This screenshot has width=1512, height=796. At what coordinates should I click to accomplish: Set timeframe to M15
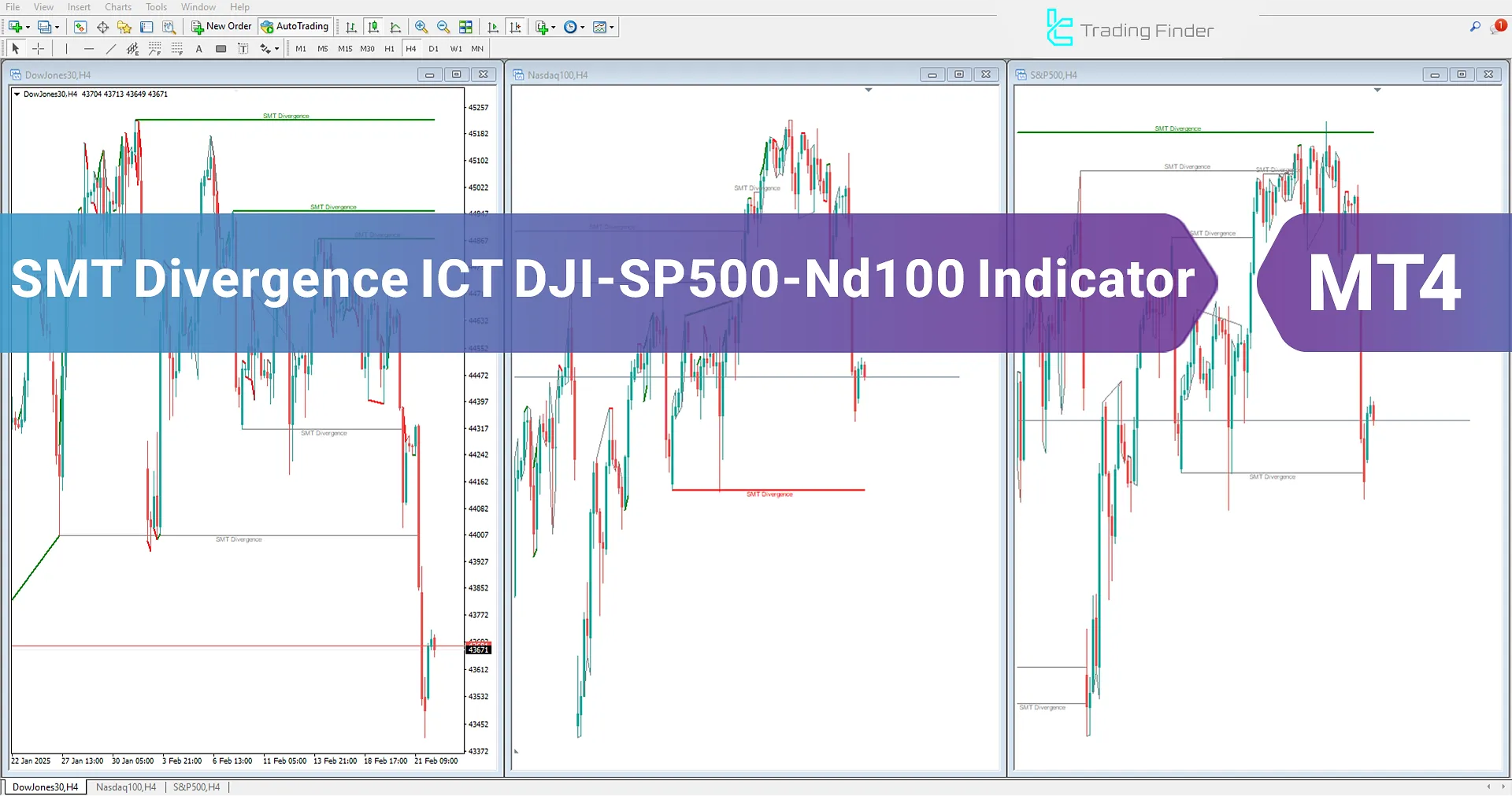345,49
